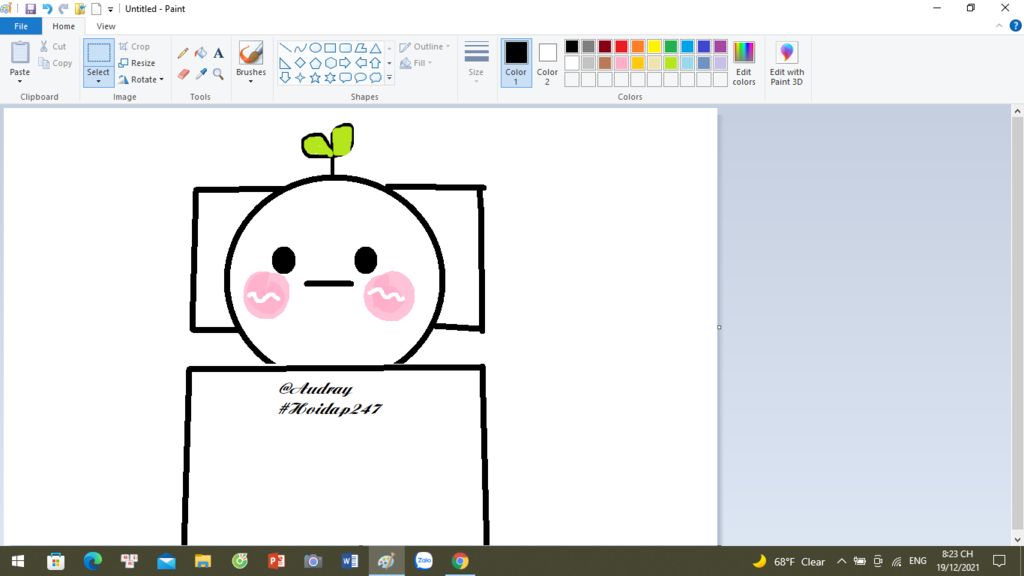Open the File menu

(x=21, y=26)
